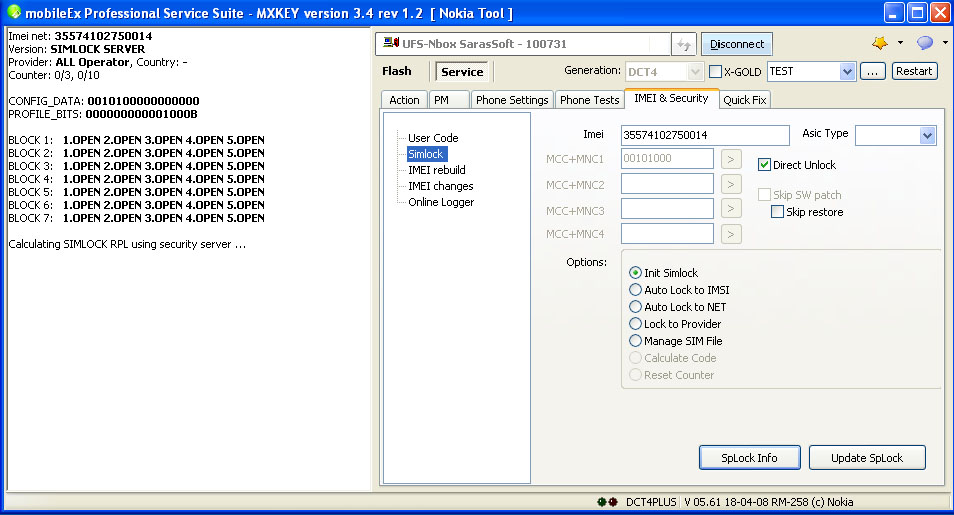Click the gold star icon
This screenshot has width=954, height=515.
click(880, 43)
